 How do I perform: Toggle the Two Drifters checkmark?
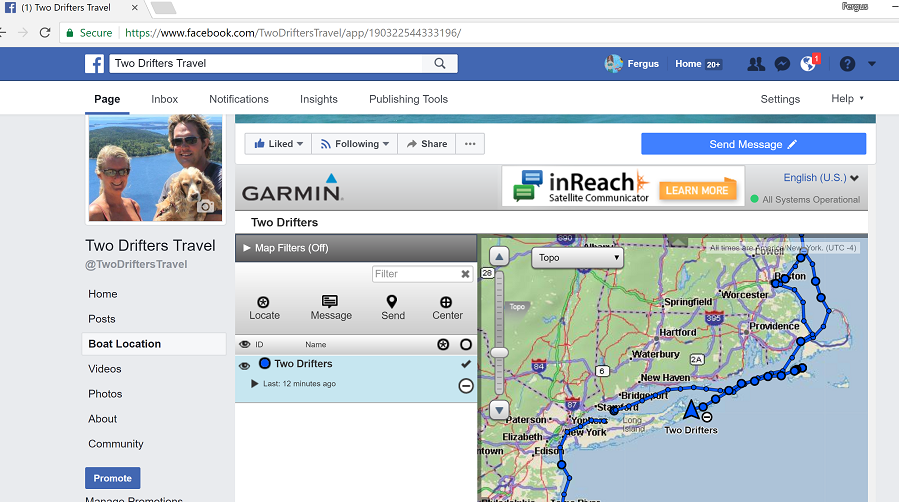(x=466, y=363)
